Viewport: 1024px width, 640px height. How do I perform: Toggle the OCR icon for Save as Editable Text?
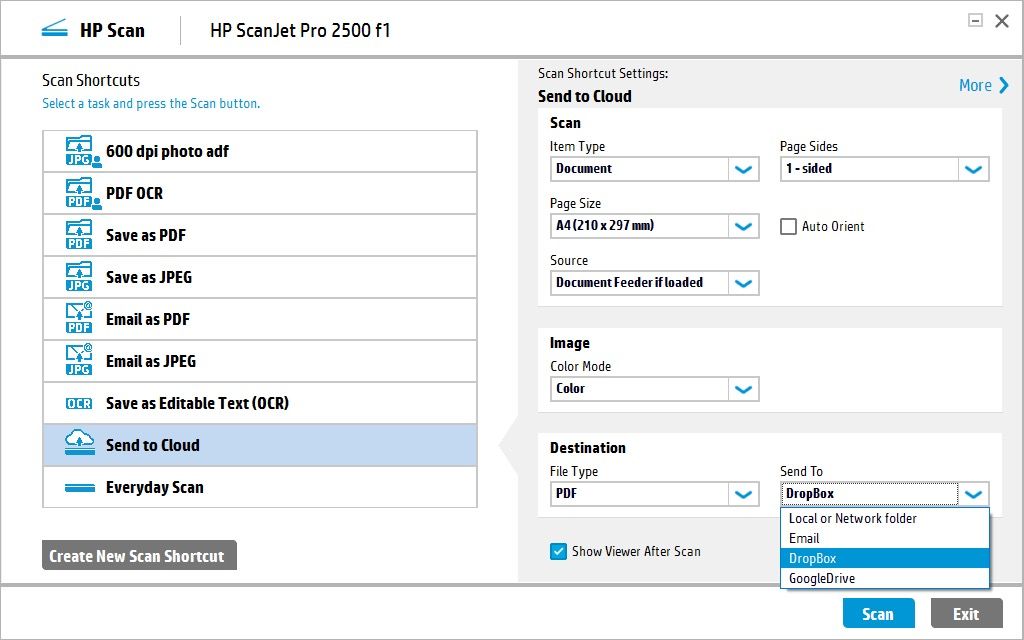79,403
